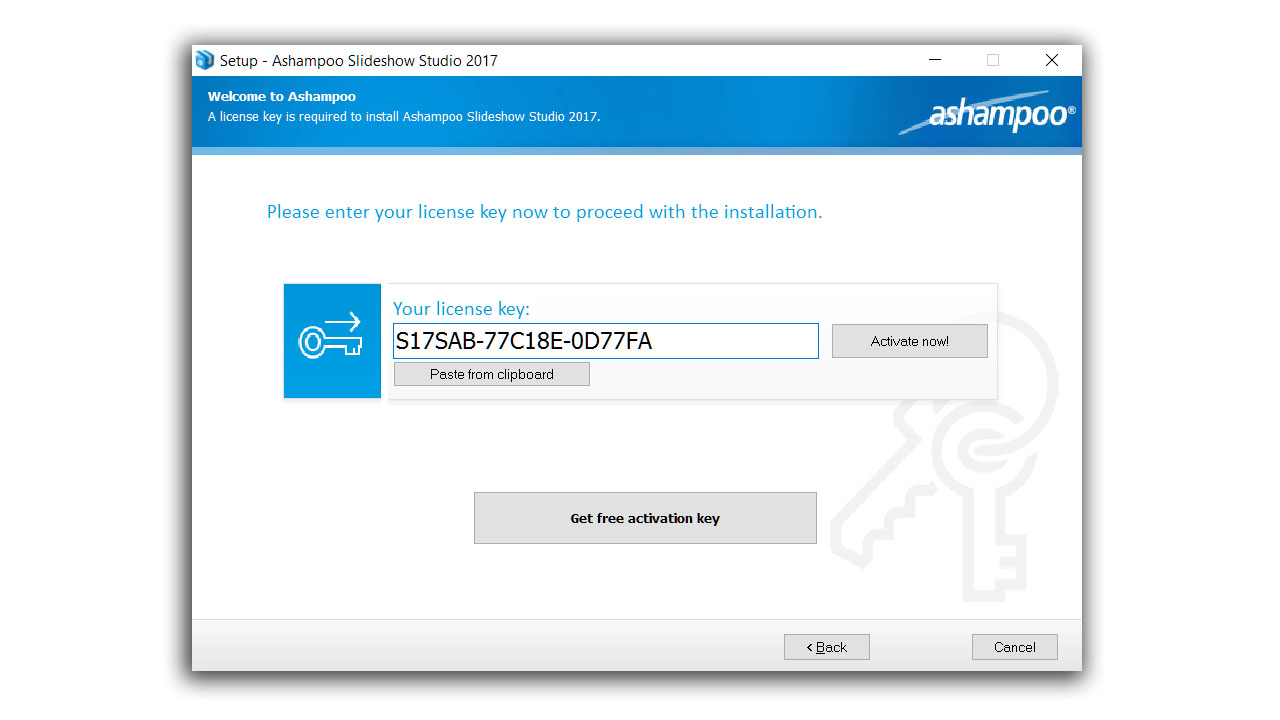This screenshot has height=720, width=1280.
Task: Click the window title 'Setup - Ashampoo Slideshow Studio 2017'
Action: (359, 61)
